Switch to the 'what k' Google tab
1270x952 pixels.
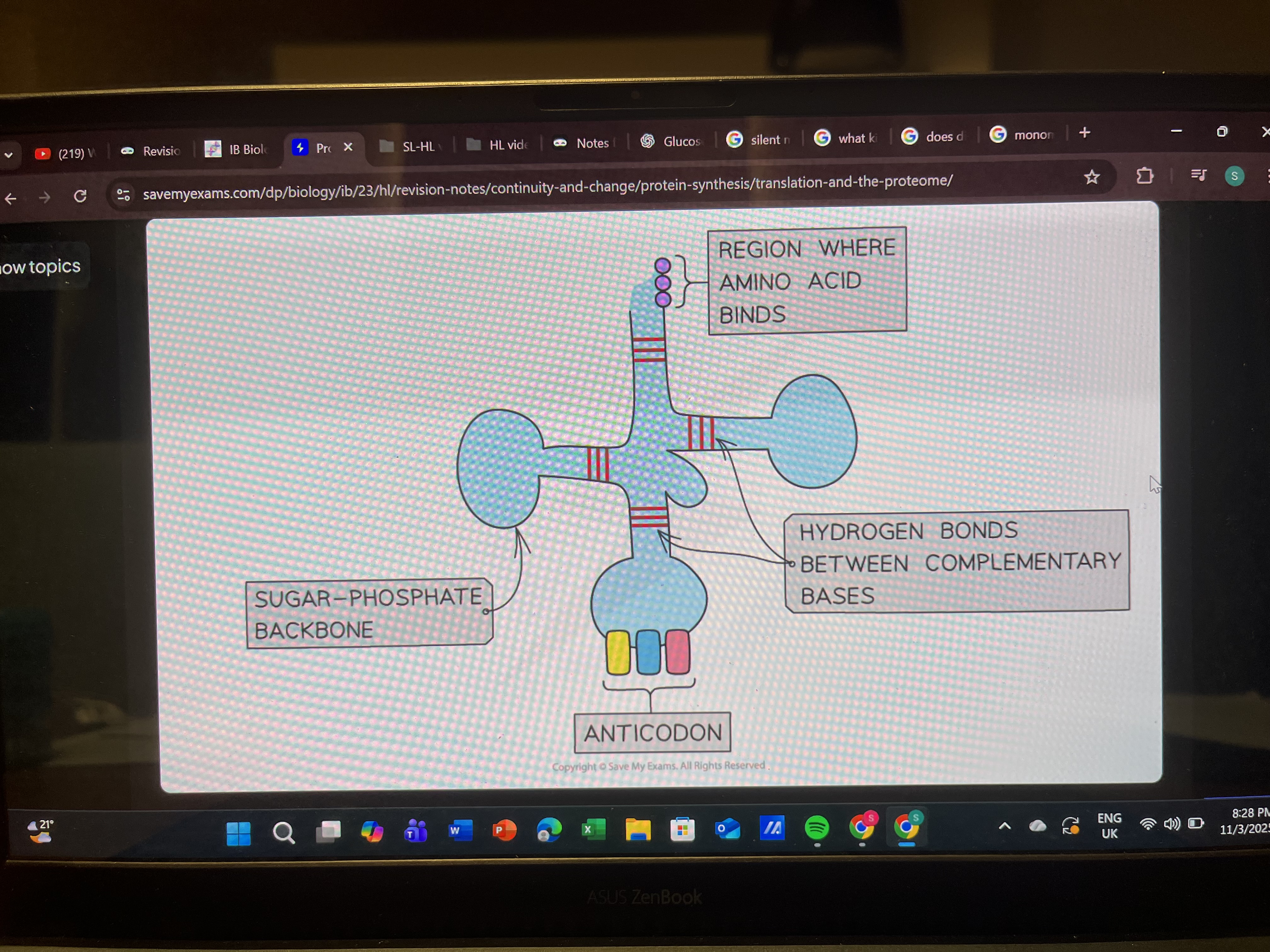click(x=846, y=138)
